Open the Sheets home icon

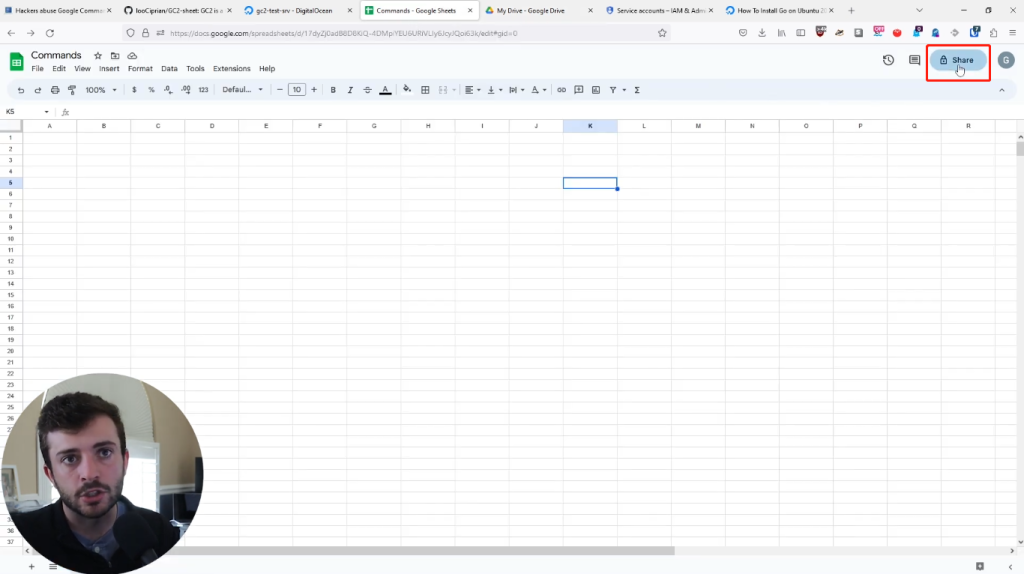16,61
